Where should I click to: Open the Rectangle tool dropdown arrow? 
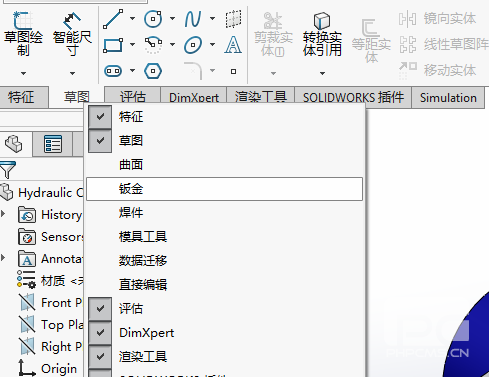[x=132, y=44]
